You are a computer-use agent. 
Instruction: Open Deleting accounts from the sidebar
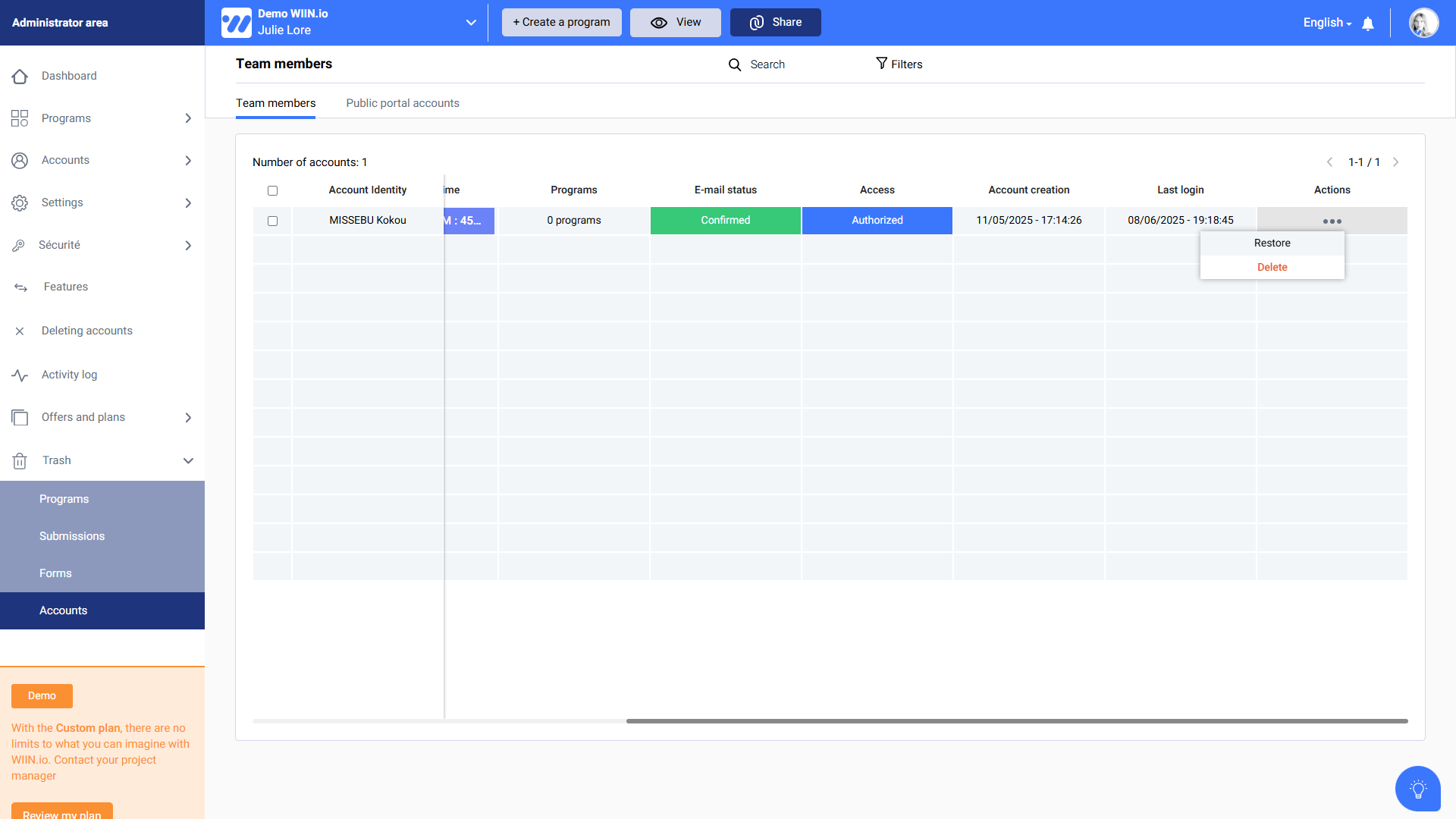tap(87, 331)
